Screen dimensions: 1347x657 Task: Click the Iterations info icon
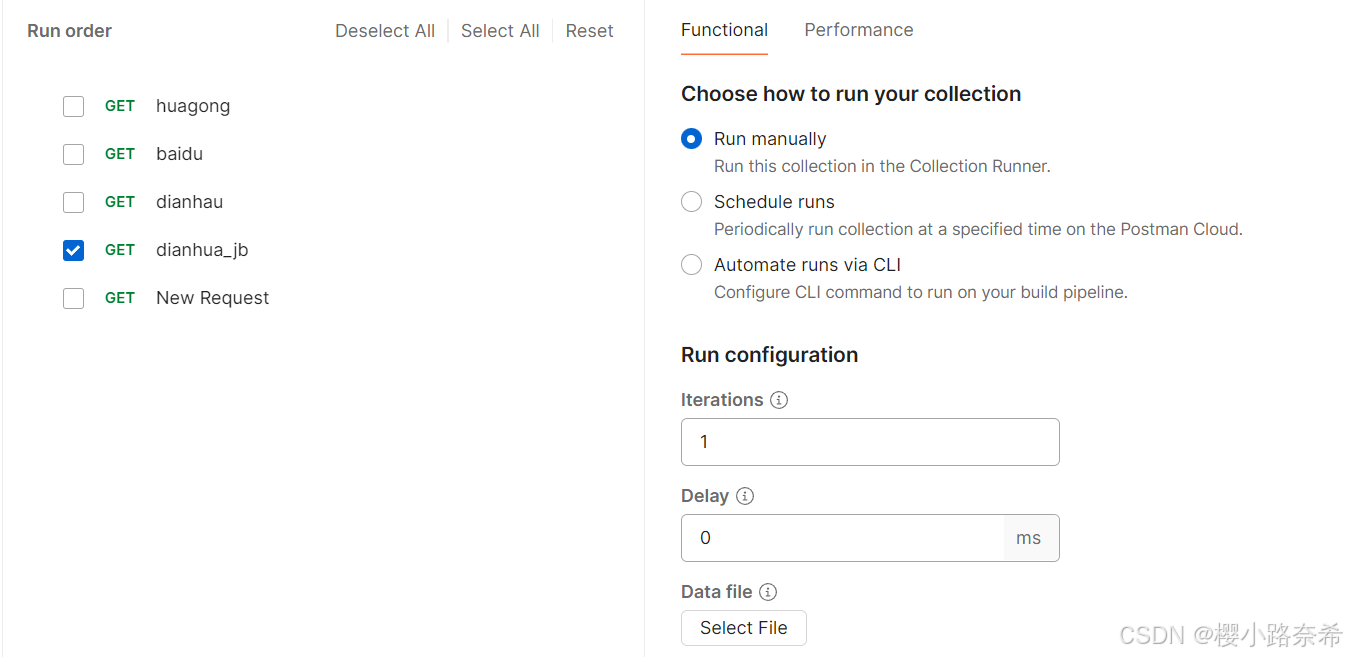(x=779, y=400)
